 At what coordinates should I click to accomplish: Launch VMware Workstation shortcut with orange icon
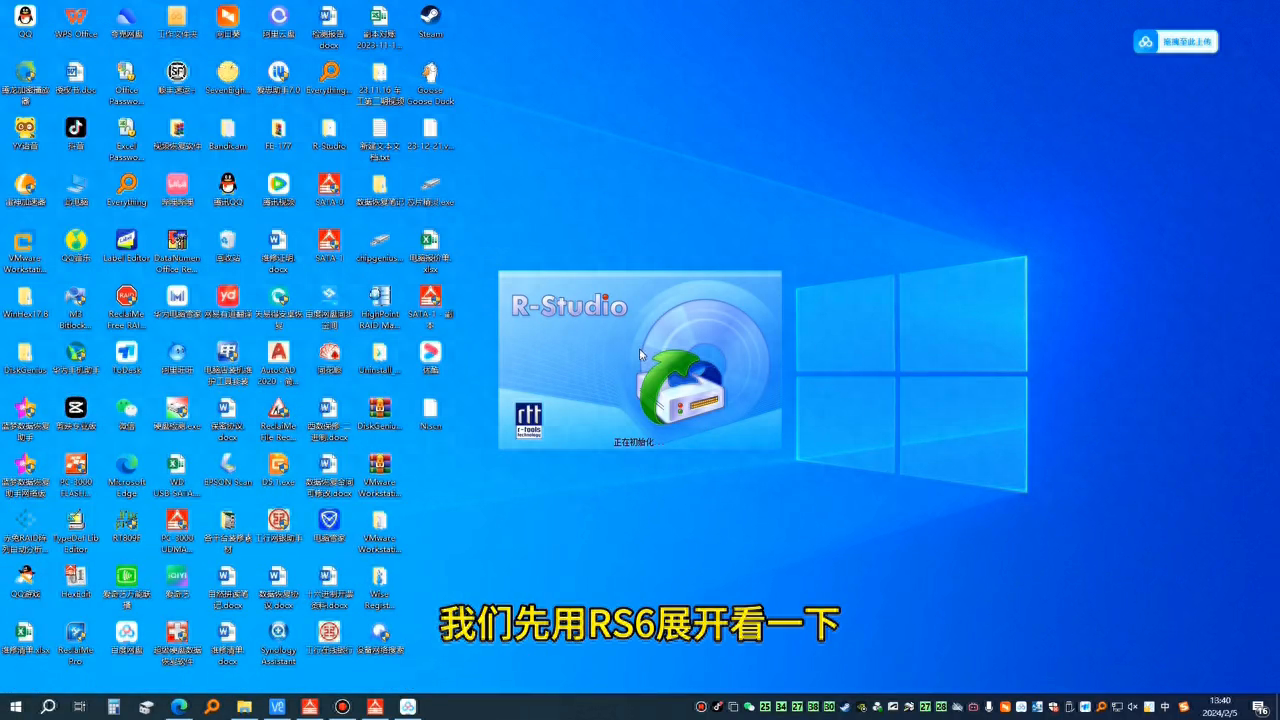click(24, 241)
